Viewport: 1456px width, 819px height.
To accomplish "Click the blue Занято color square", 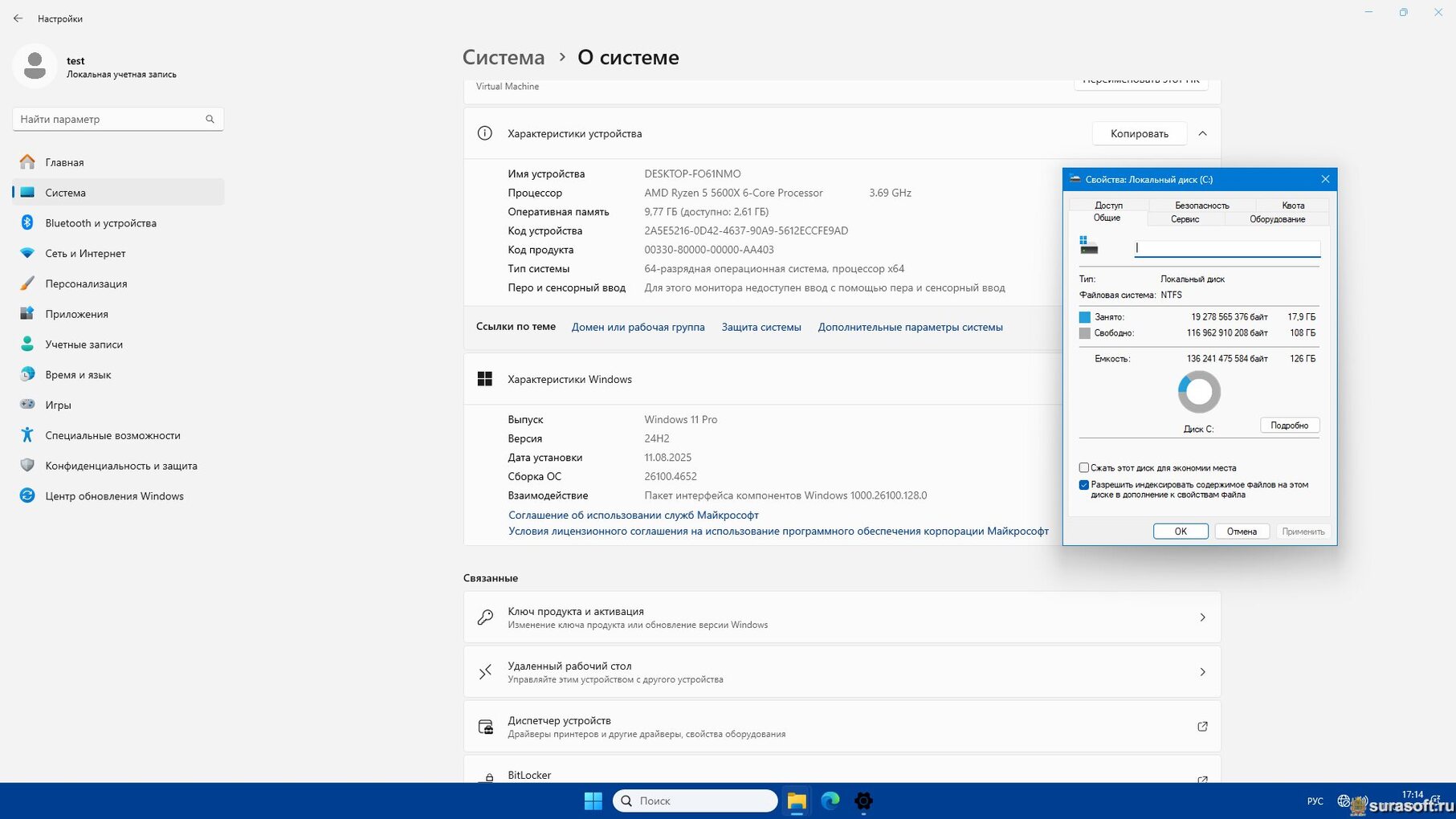I will point(1085,317).
